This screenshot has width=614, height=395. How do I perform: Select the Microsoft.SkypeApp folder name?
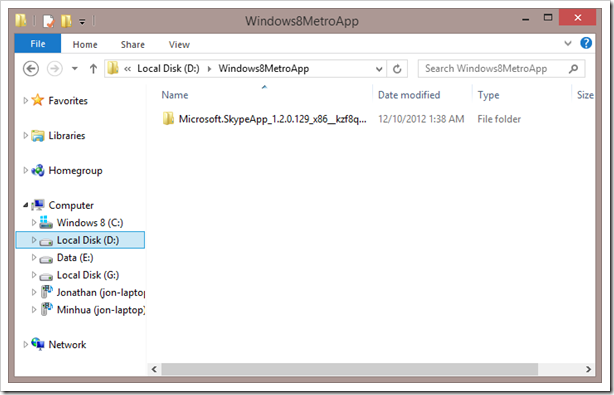click(x=273, y=119)
